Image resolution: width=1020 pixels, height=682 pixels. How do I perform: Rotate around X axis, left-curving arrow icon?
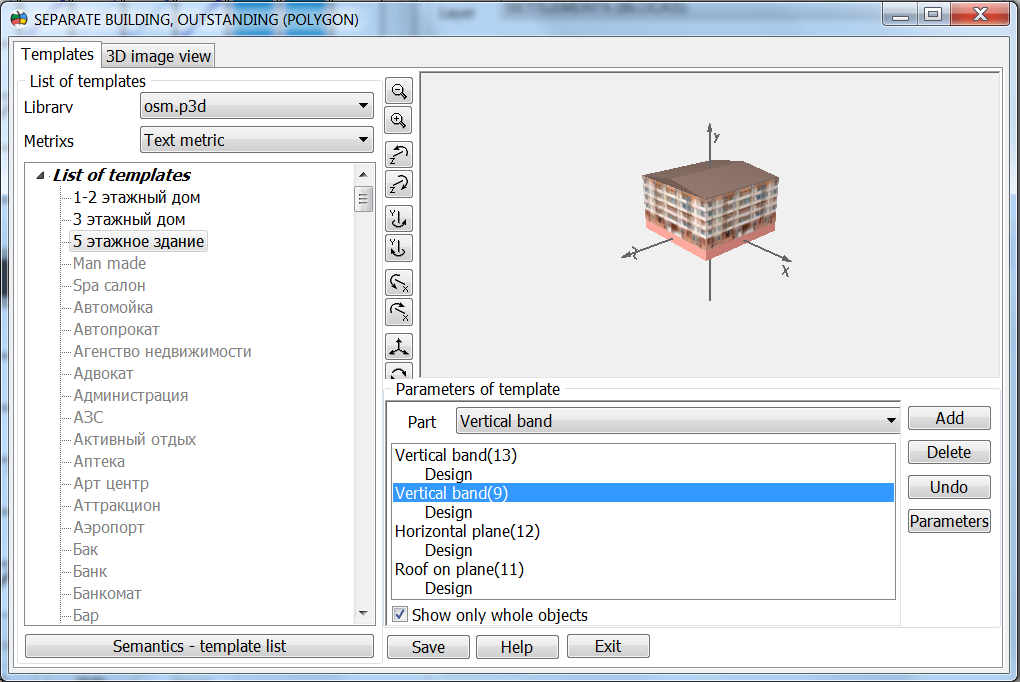pyautogui.click(x=399, y=283)
